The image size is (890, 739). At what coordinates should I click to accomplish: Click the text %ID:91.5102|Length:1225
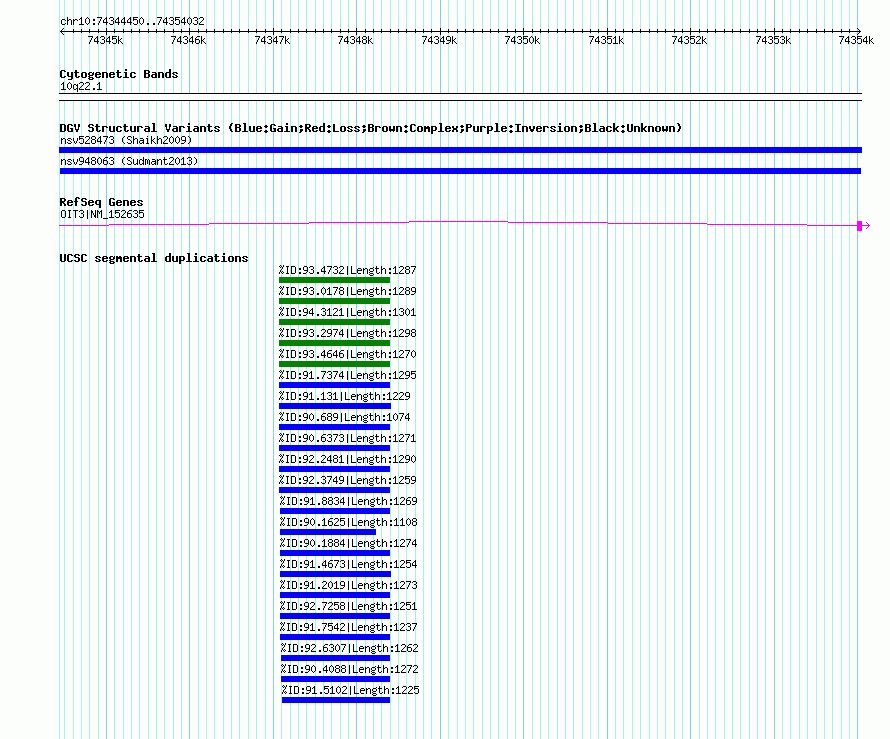(351, 690)
